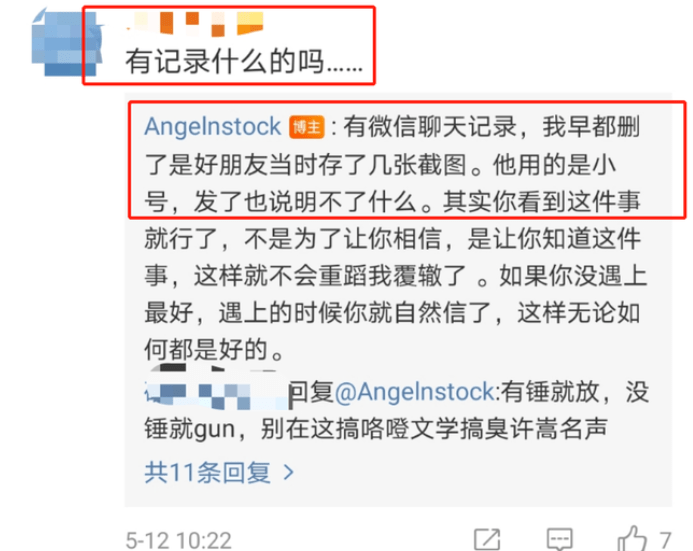
Task: Select the top comment 有记录什么的吗……
Action: click(x=244, y=61)
